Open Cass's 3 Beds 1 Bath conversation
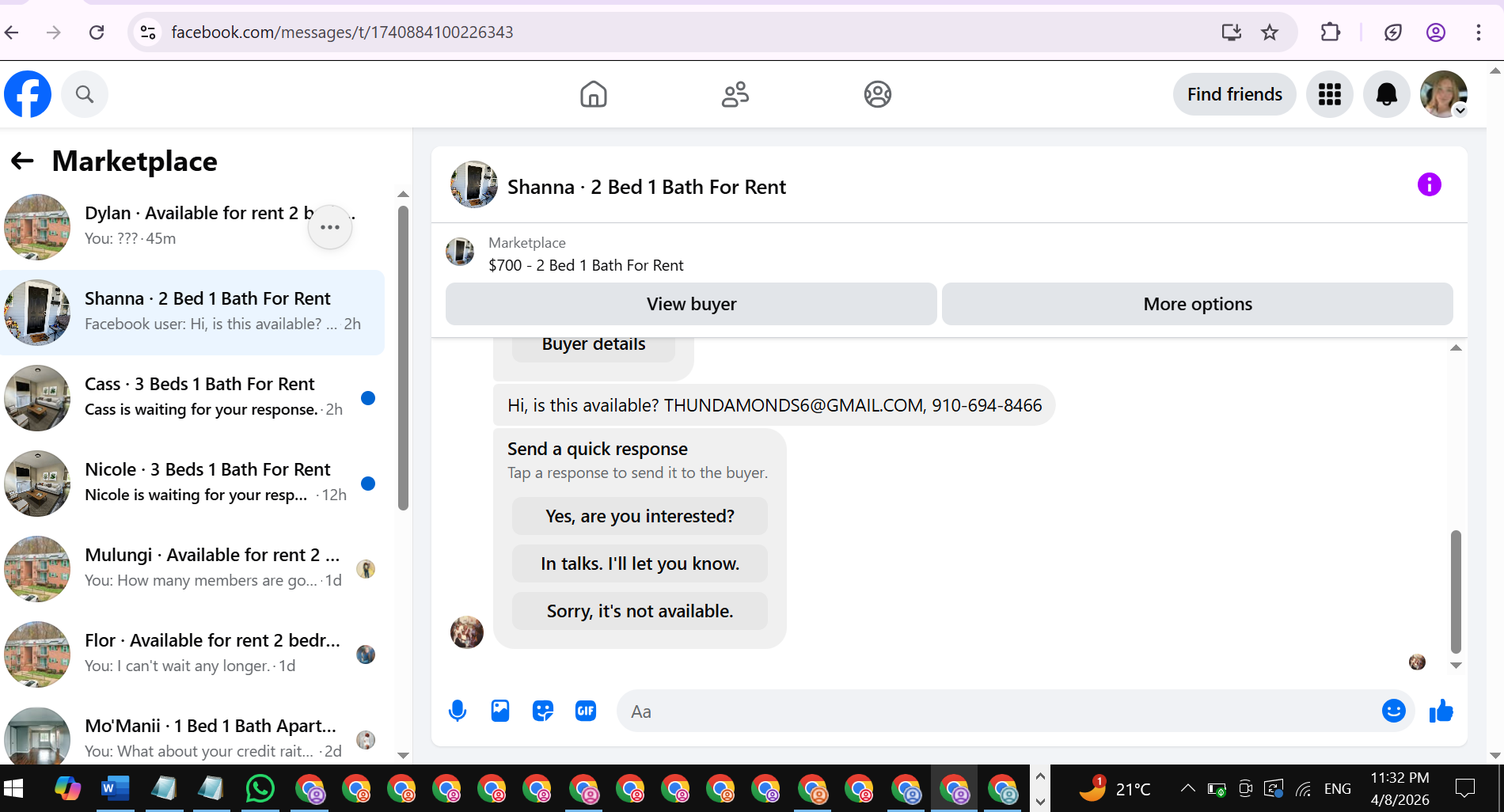 pos(192,397)
